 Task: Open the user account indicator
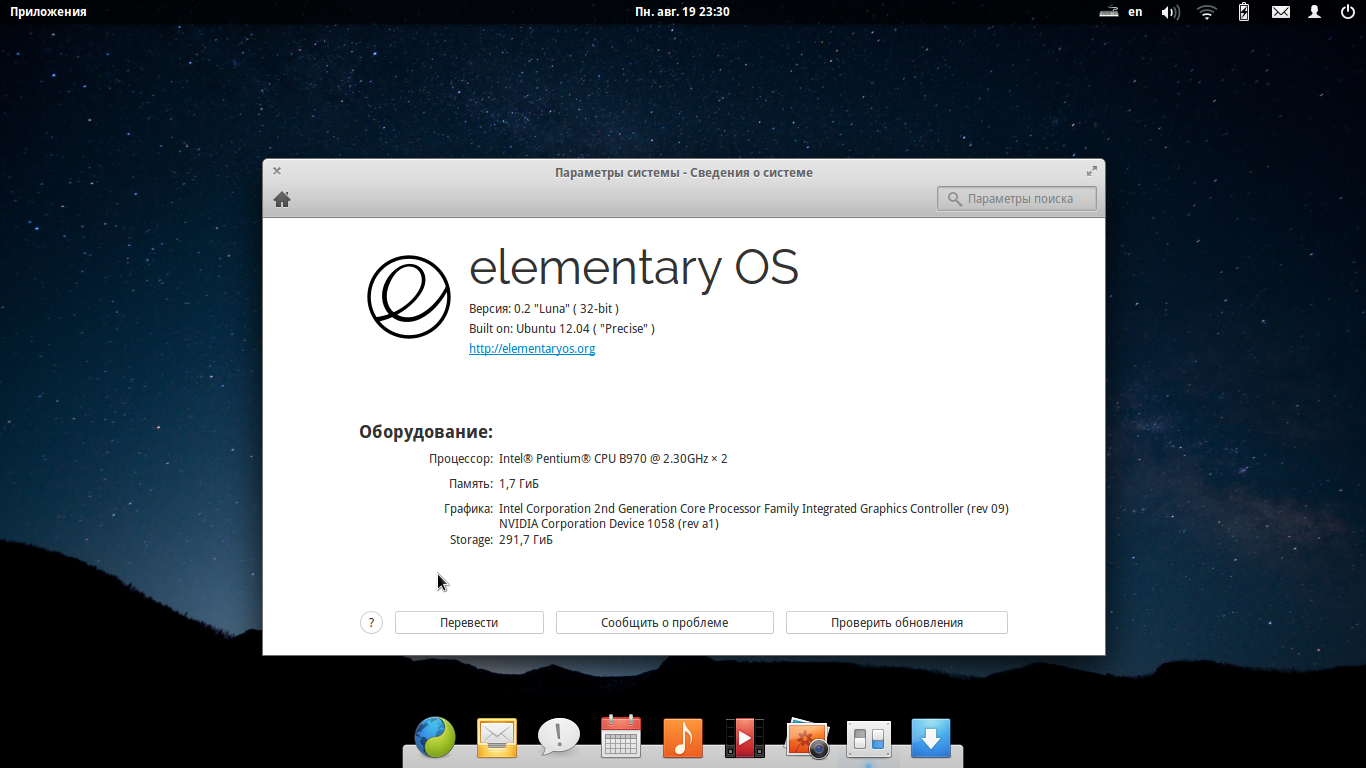click(x=1315, y=12)
